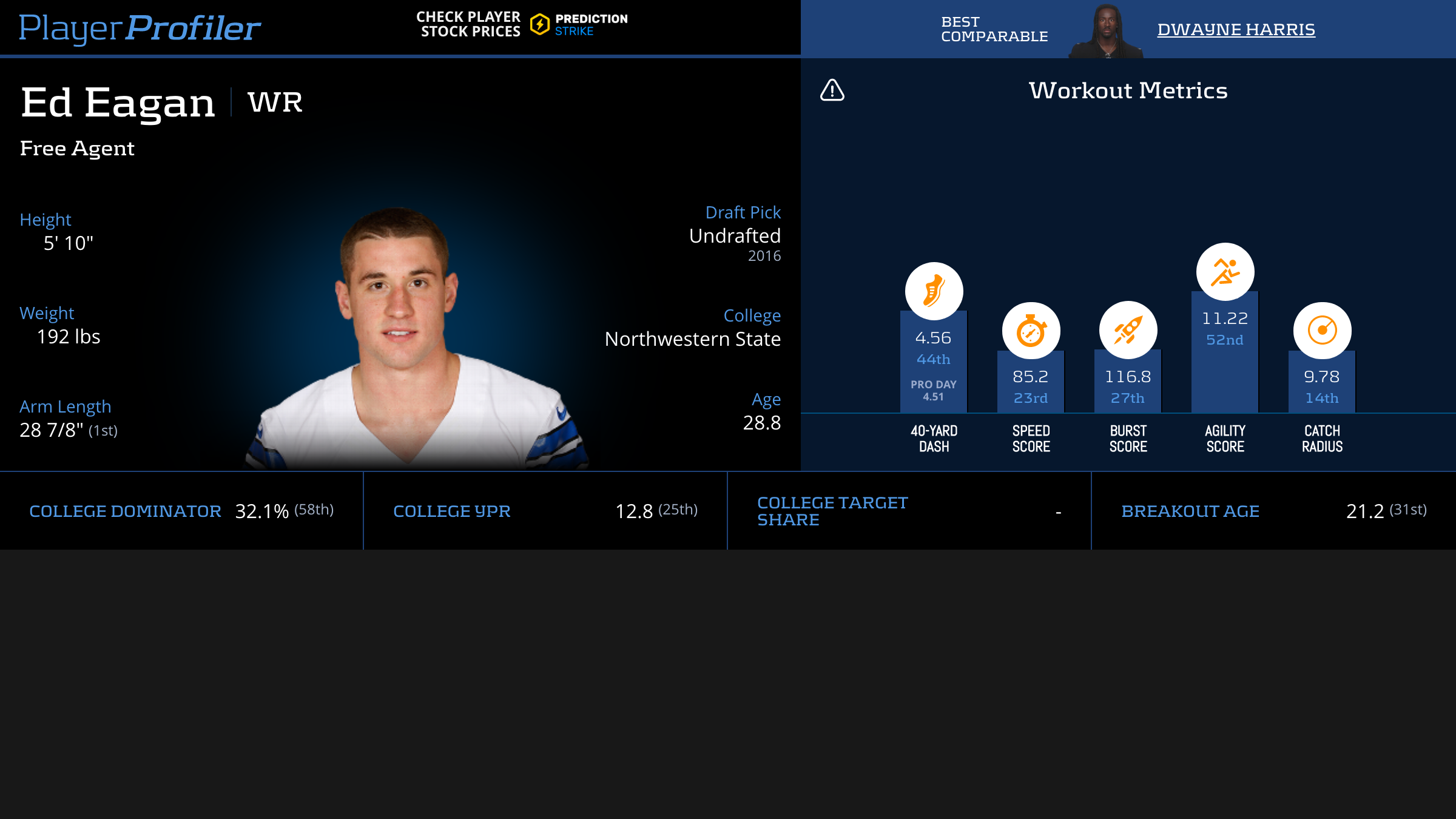Click the 40-Yard Dash 4.56 bar
1456x819 pixels.
(x=934, y=362)
